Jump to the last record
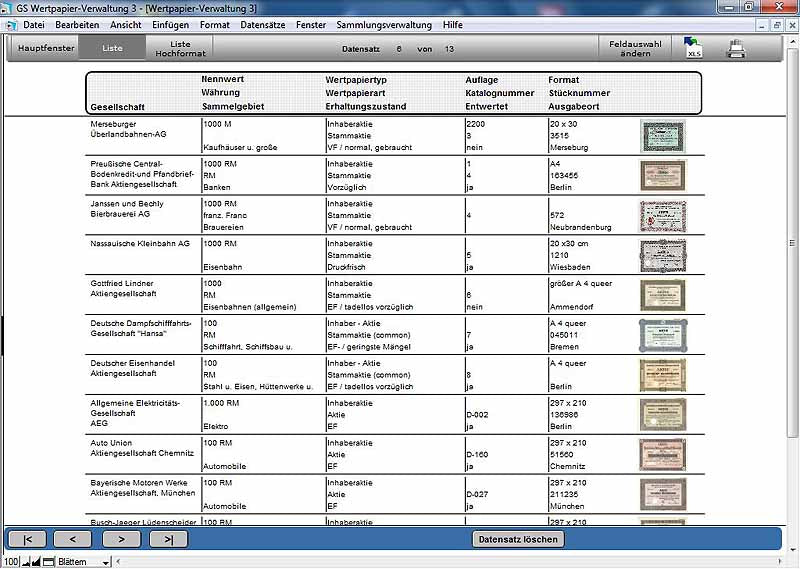Image resolution: width=800 pixels, height=569 pixels. (x=168, y=539)
